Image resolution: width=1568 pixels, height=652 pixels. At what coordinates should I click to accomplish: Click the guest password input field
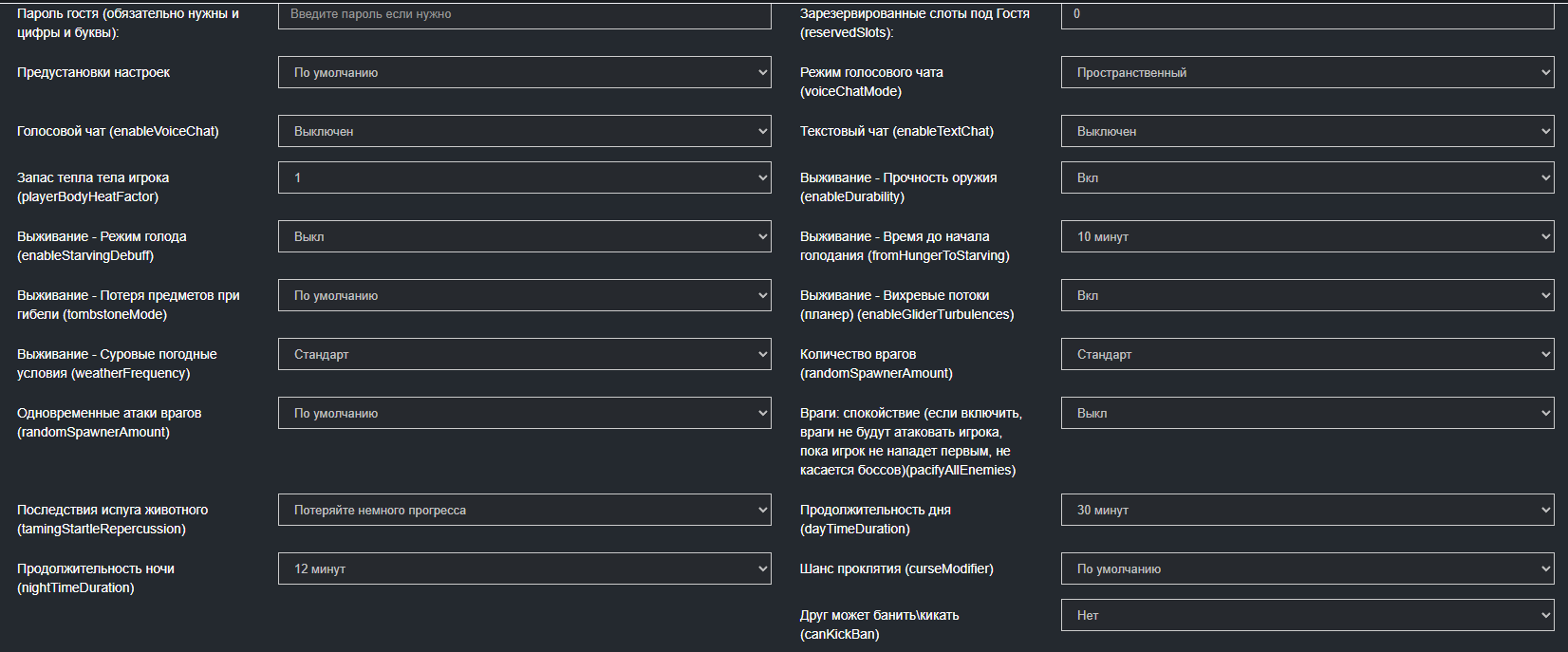point(524,14)
